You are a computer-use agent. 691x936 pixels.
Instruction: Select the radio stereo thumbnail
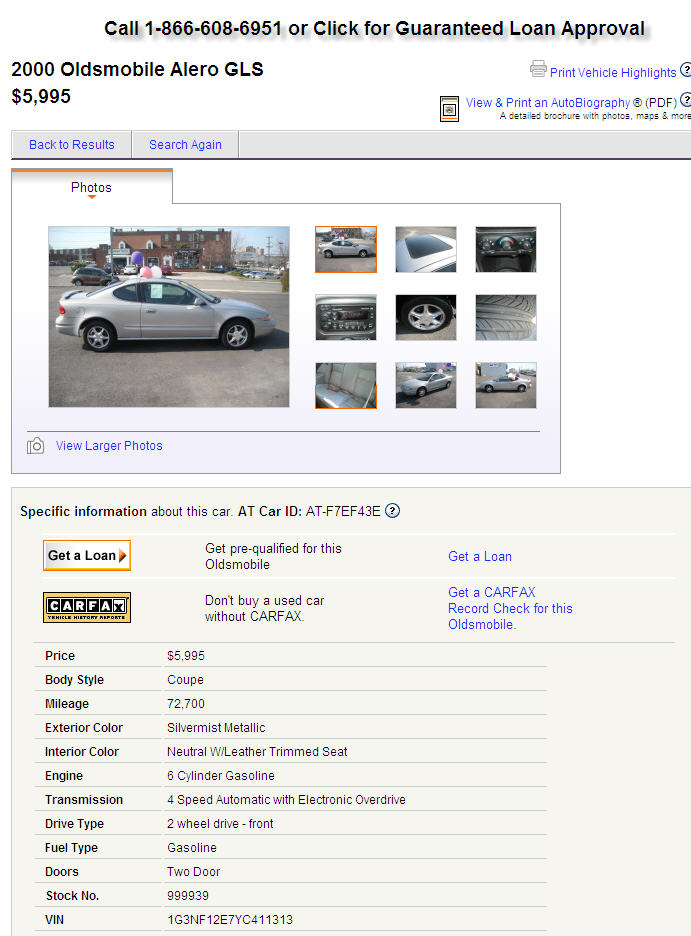[x=346, y=318]
